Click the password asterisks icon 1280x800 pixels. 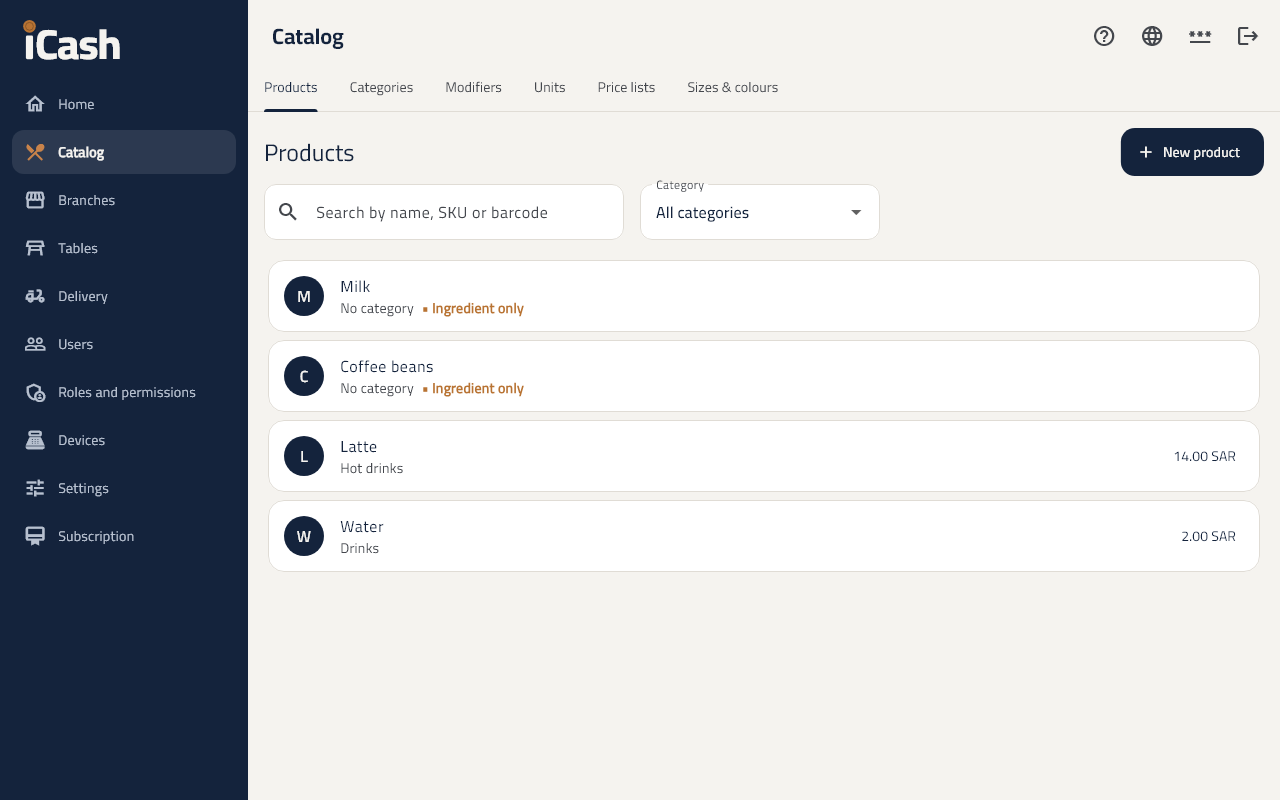(x=1200, y=36)
